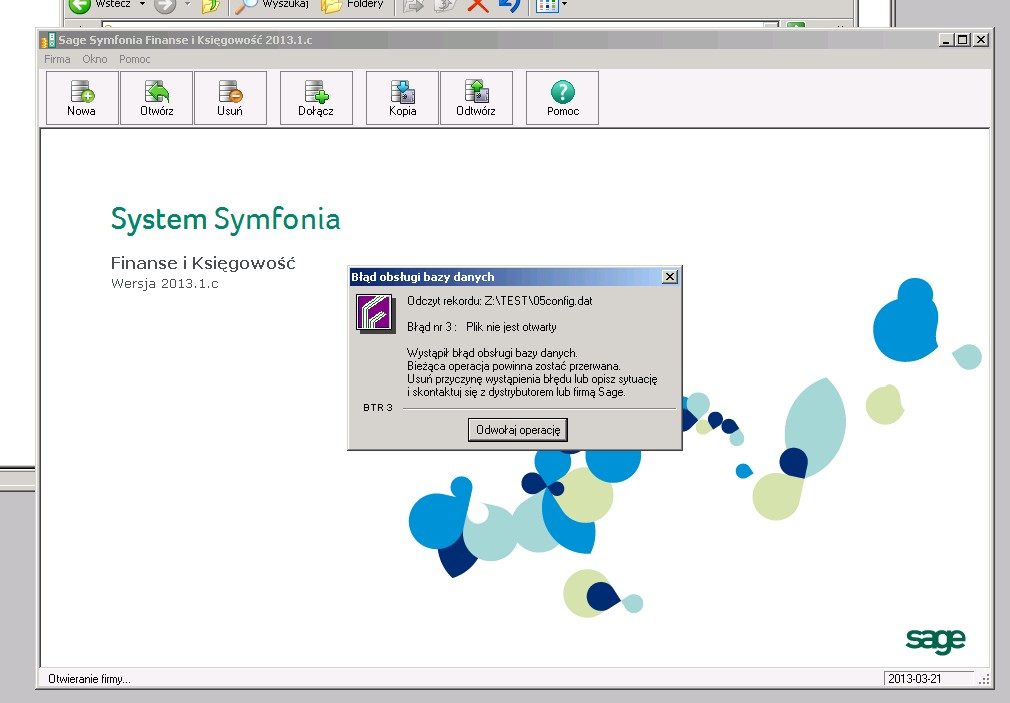
Task: Click the Wstecz back button in Explorer window
Action: tap(100, 5)
